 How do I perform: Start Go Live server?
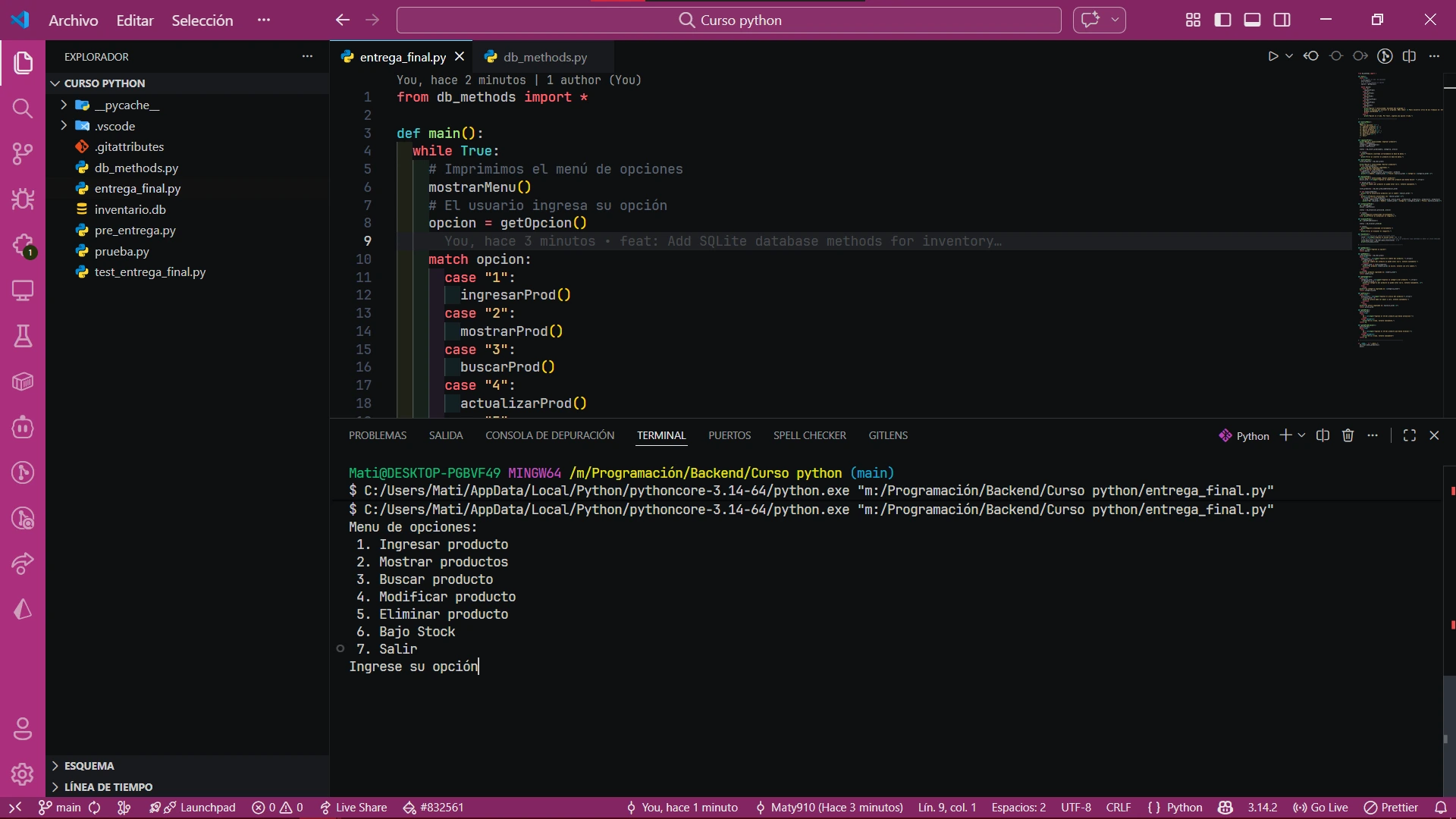coord(1320,808)
